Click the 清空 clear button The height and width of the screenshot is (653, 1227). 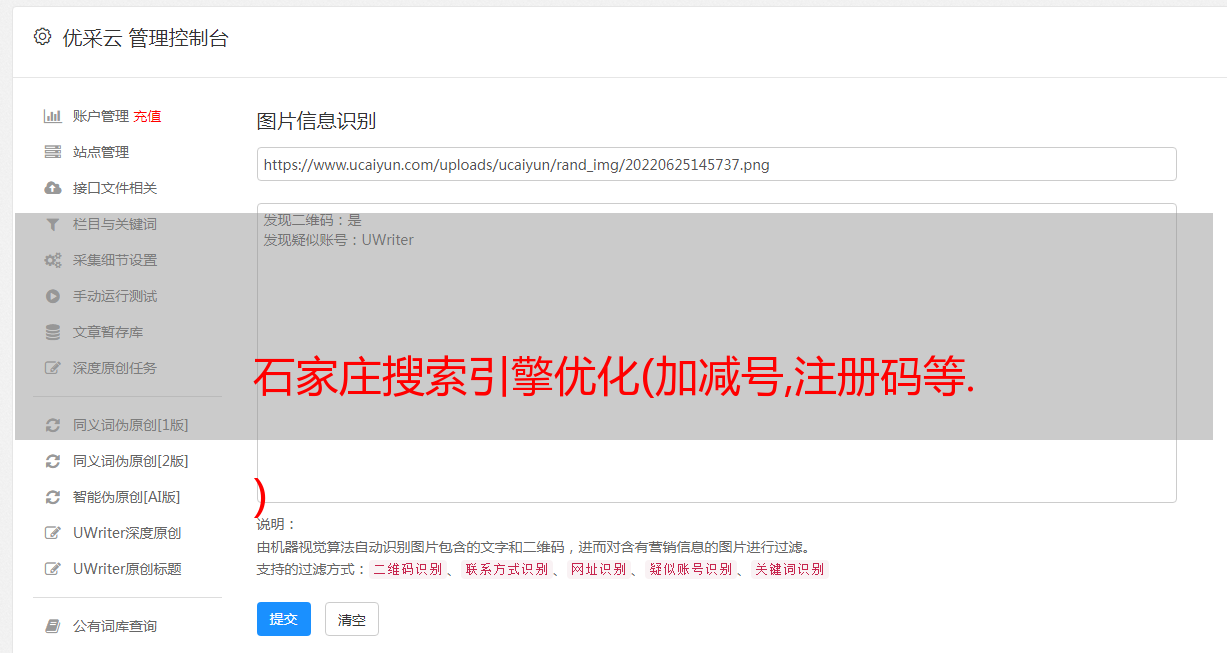coord(352,620)
